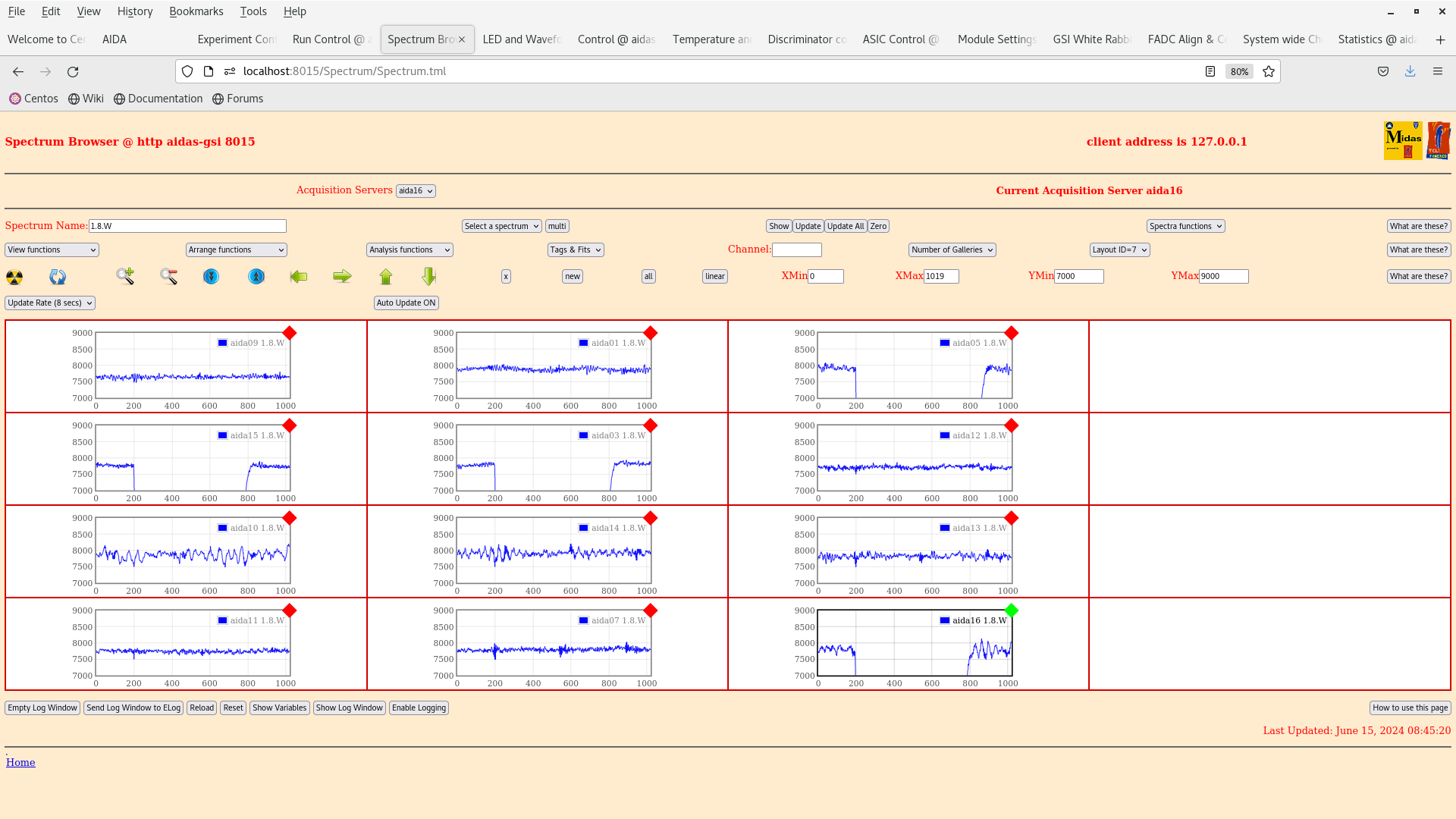Click the zoom in magnifier icon
The height and width of the screenshot is (819, 1456).
[x=125, y=277]
